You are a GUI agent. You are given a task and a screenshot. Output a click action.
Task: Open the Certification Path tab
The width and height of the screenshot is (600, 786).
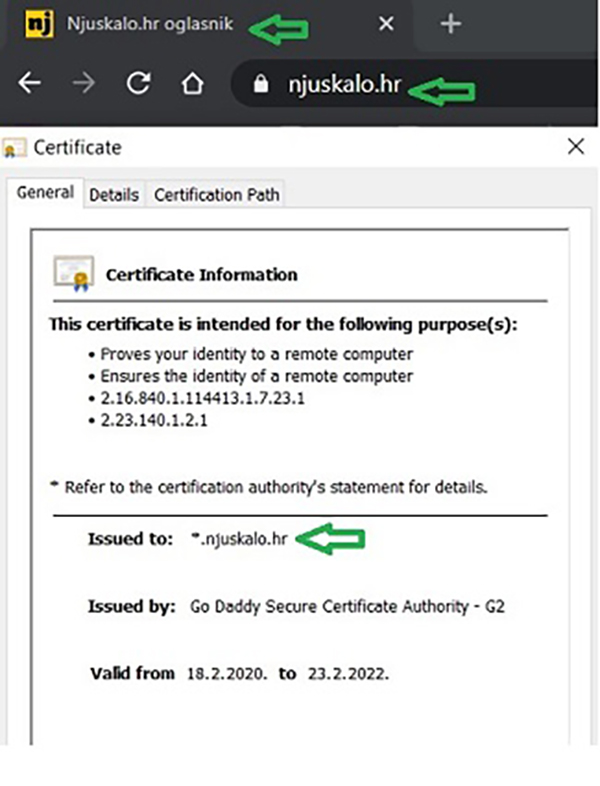217,194
